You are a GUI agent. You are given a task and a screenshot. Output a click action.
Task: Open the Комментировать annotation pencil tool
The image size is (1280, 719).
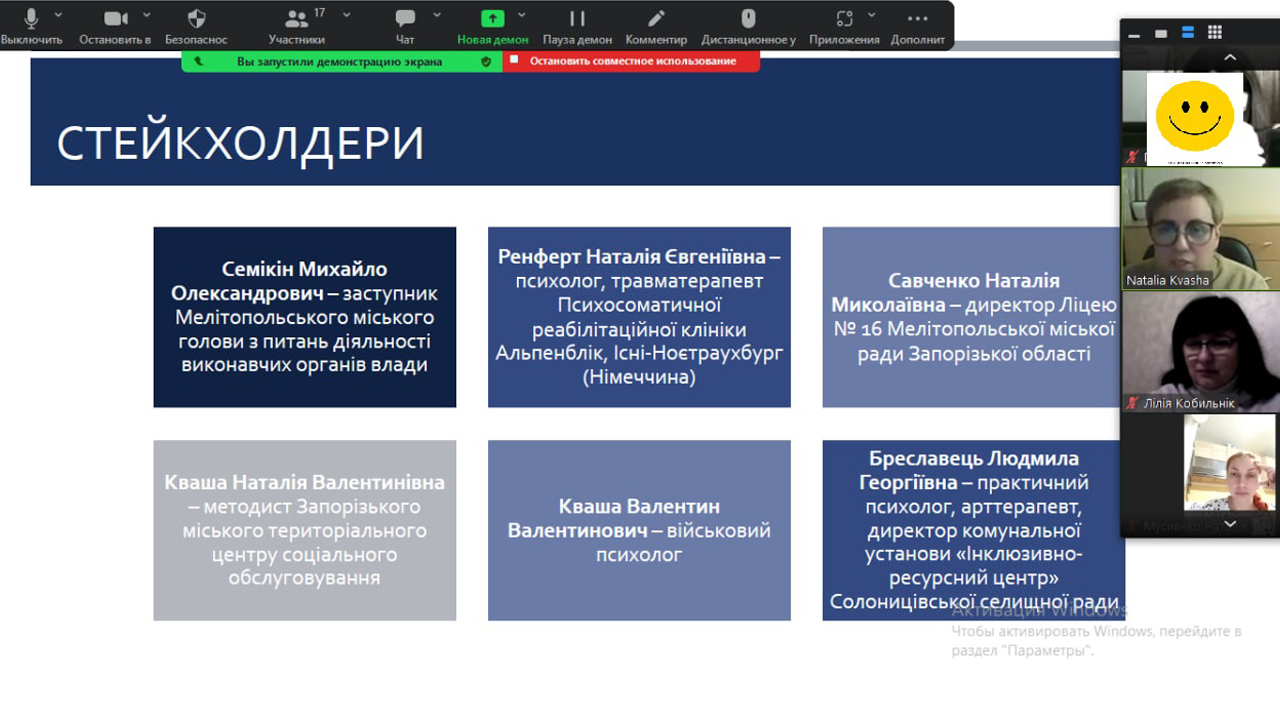click(656, 24)
